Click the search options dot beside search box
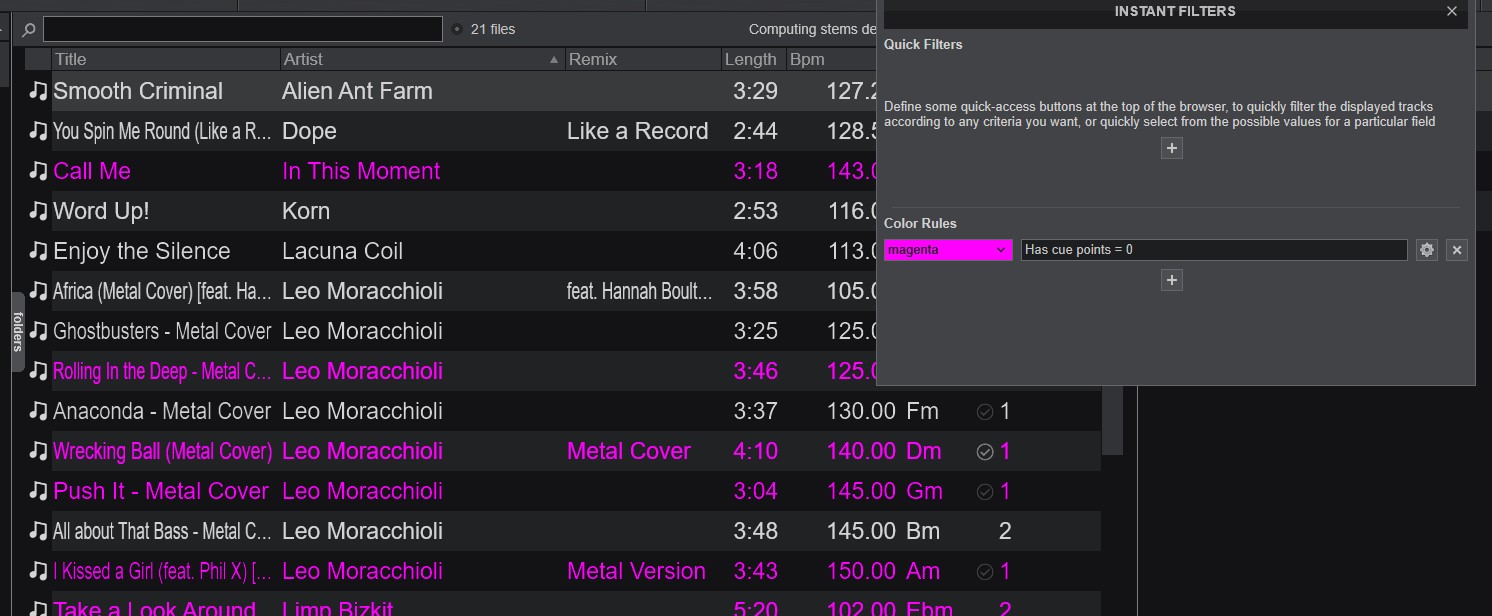This screenshot has width=1492, height=616. [457, 29]
